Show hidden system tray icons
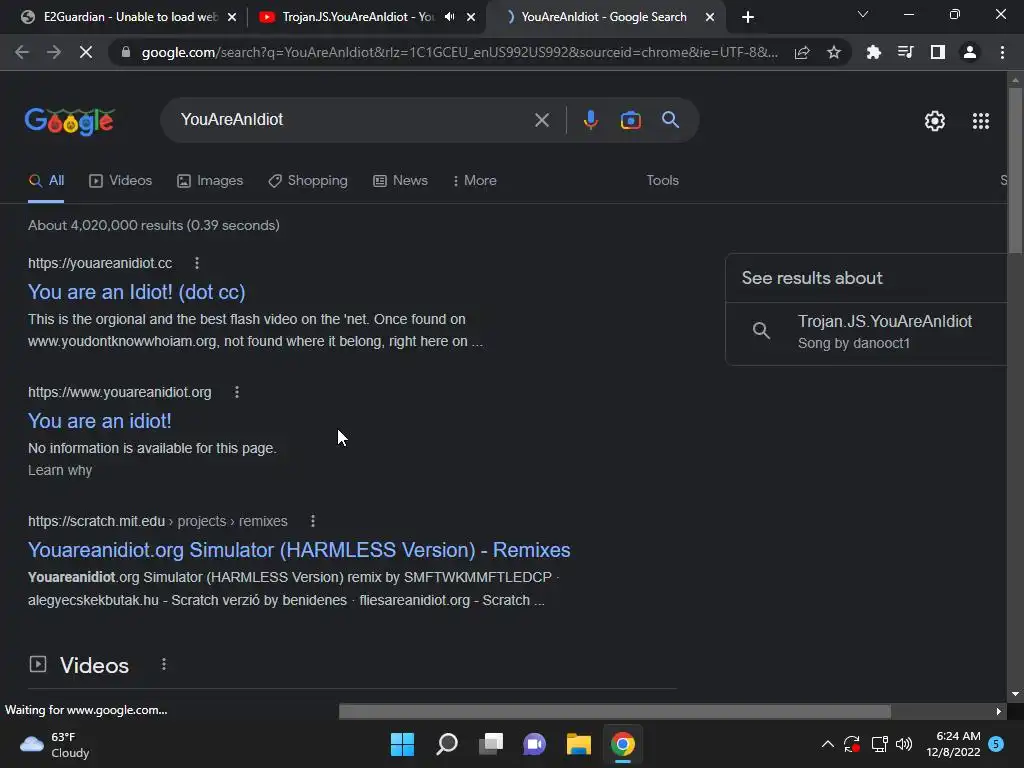 pos(827,744)
